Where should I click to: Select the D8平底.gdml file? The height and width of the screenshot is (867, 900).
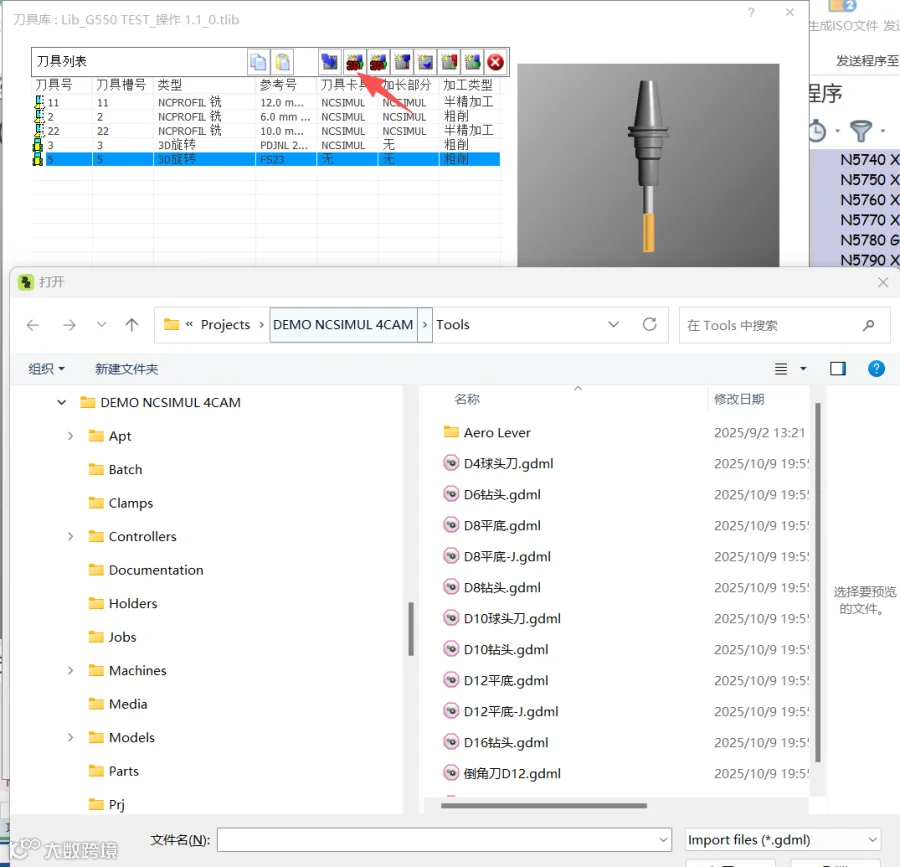[x=502, y=526]
